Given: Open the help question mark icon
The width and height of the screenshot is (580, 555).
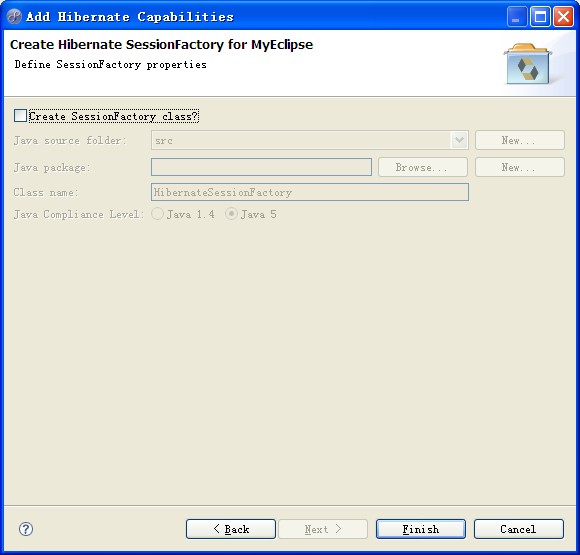Looking at the screenshot, I should (26, 529).
